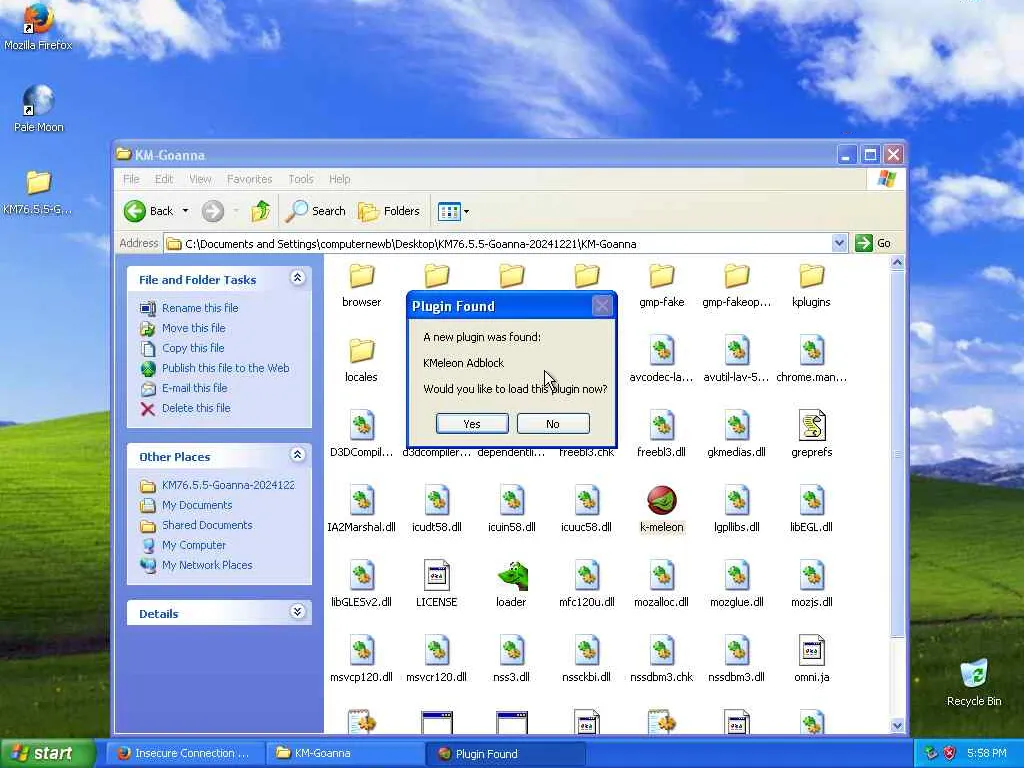Open the Help menu
Viewport: 1024px width, 768px height.
point(340,179)
